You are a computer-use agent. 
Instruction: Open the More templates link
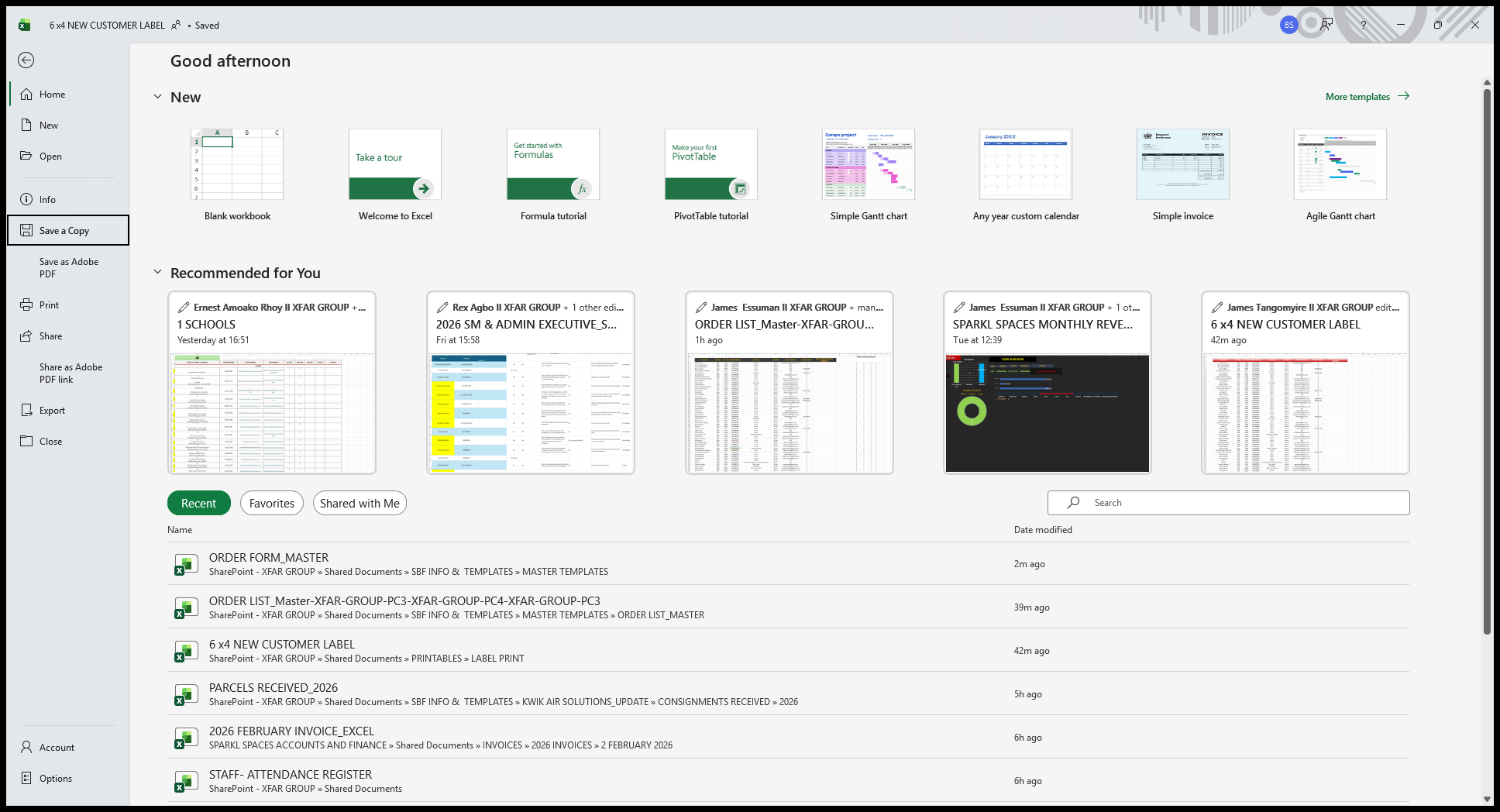(x=1367, y=97)
